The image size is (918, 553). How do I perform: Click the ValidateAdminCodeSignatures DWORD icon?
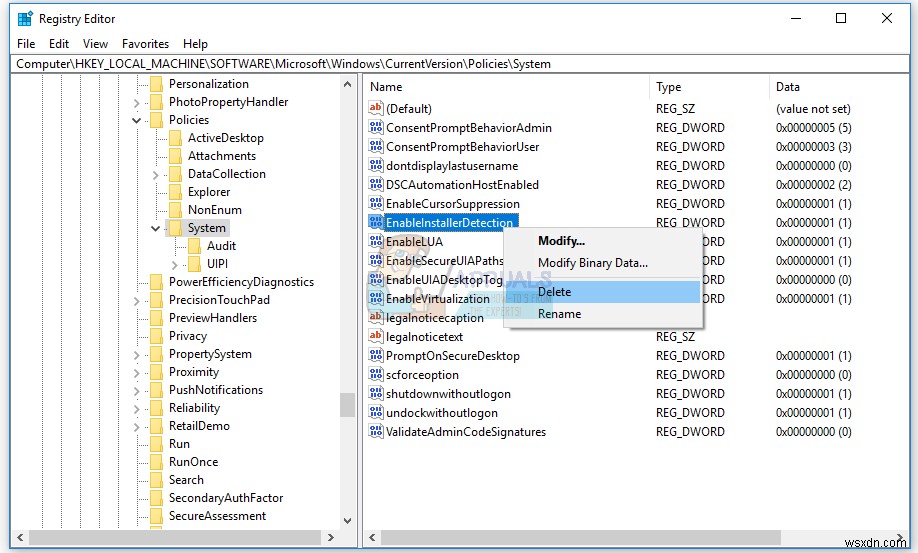(375, 432)
